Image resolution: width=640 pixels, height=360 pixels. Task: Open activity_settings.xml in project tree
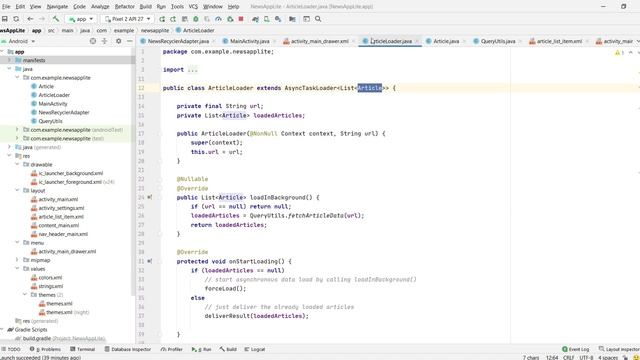[61, 208]
